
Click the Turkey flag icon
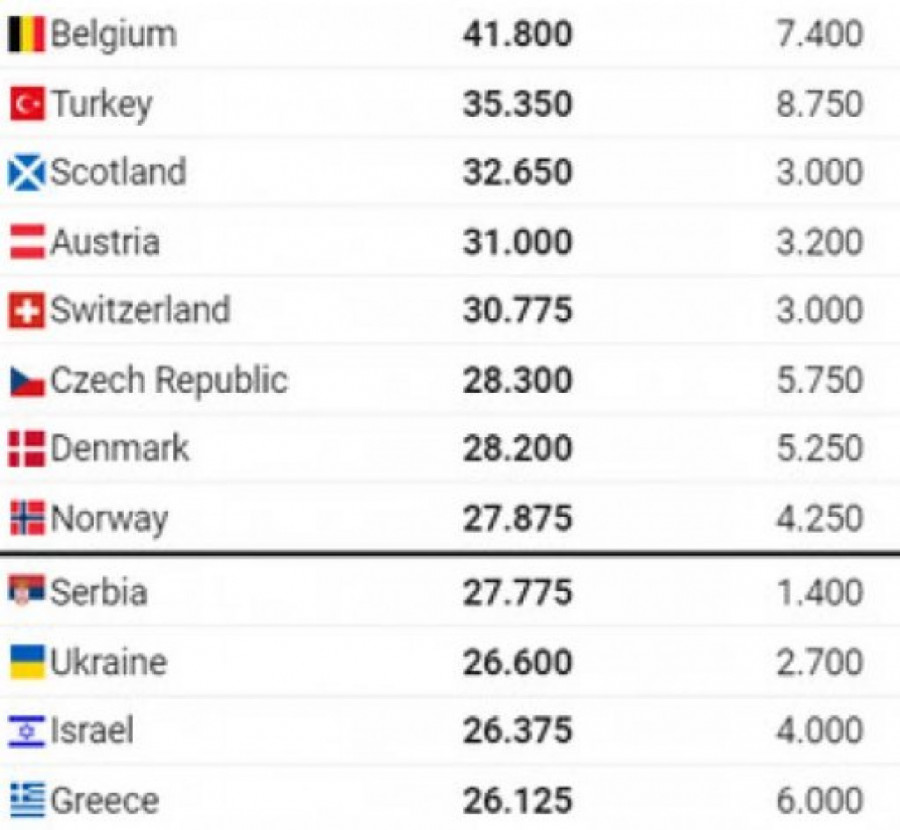(x=27, y=104)
